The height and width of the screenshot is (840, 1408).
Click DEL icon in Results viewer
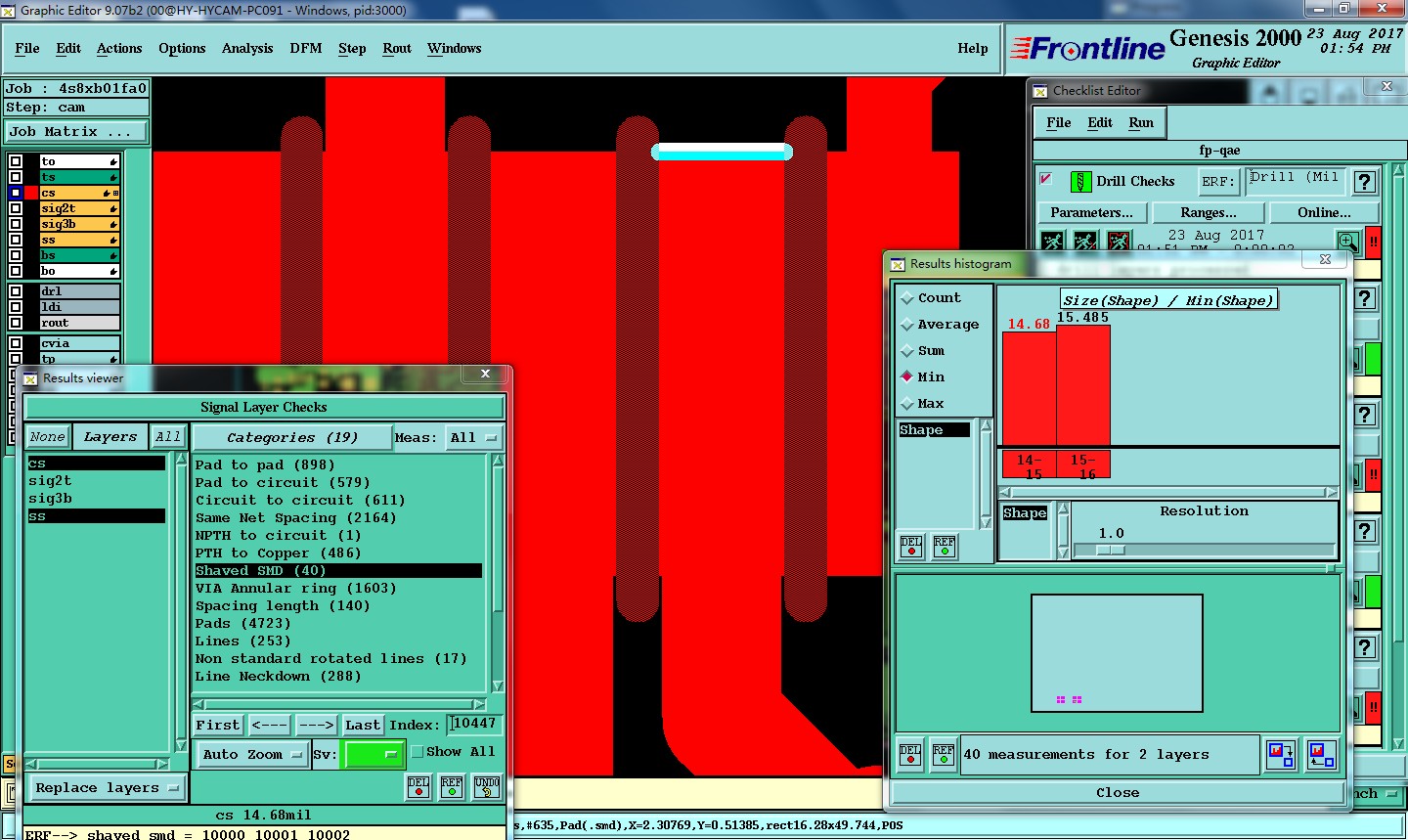click(418, 786)
